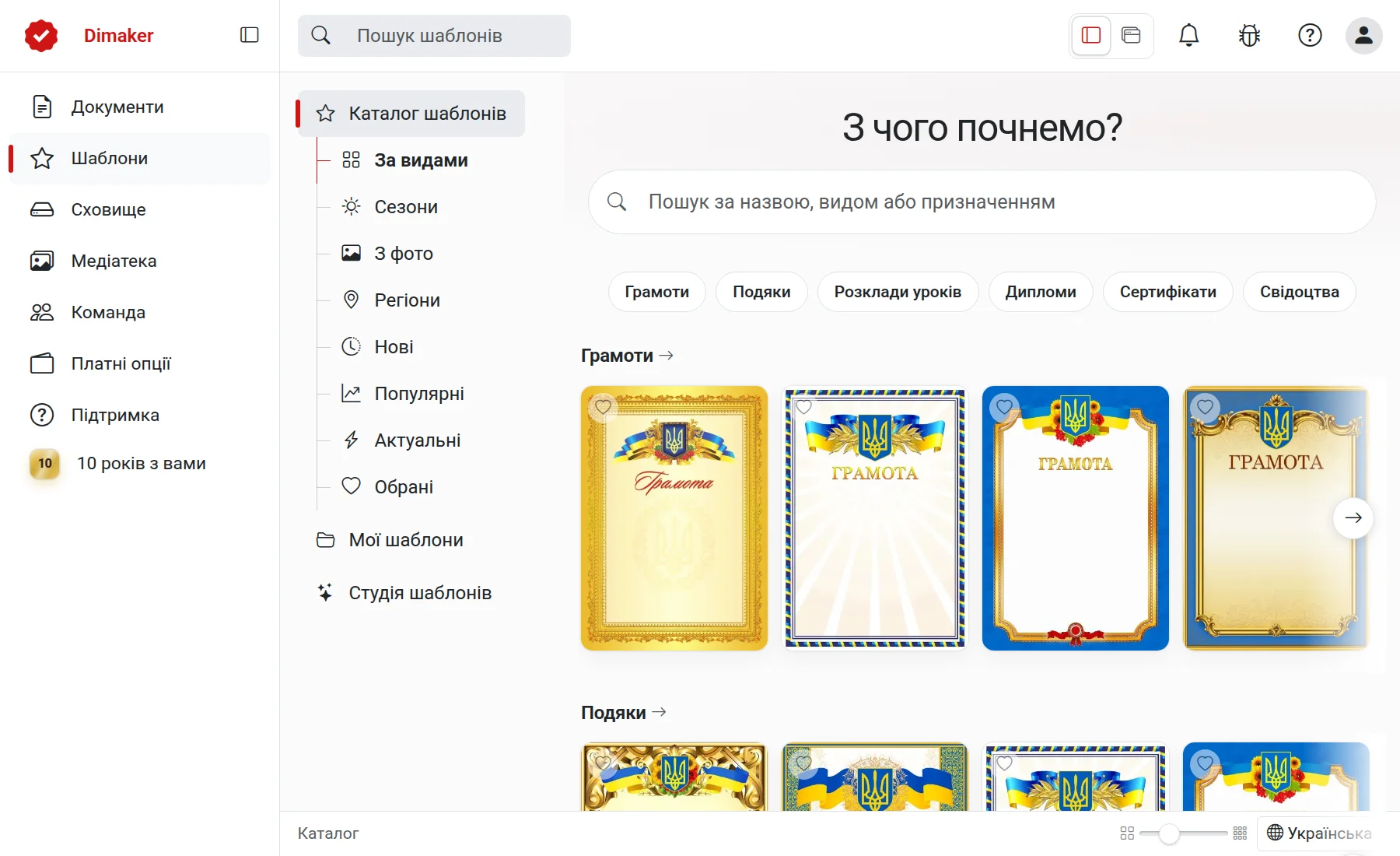This screenshot has height=856, width=1400.
Task: Click the Dimaker logo icon
Action: [x=41, y=35]
